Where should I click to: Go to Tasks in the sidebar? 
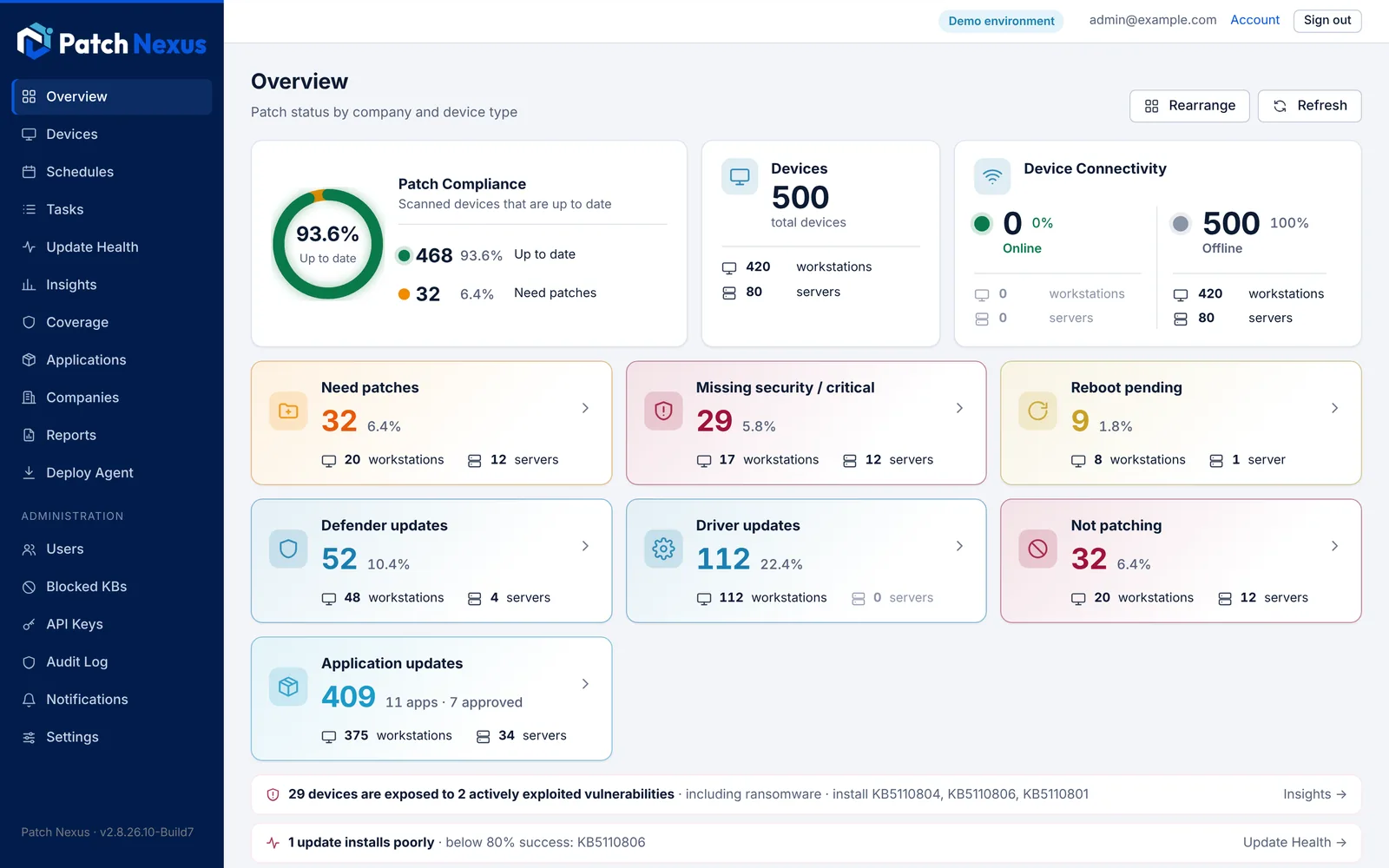pyautogui.click(x=112, y=209)
